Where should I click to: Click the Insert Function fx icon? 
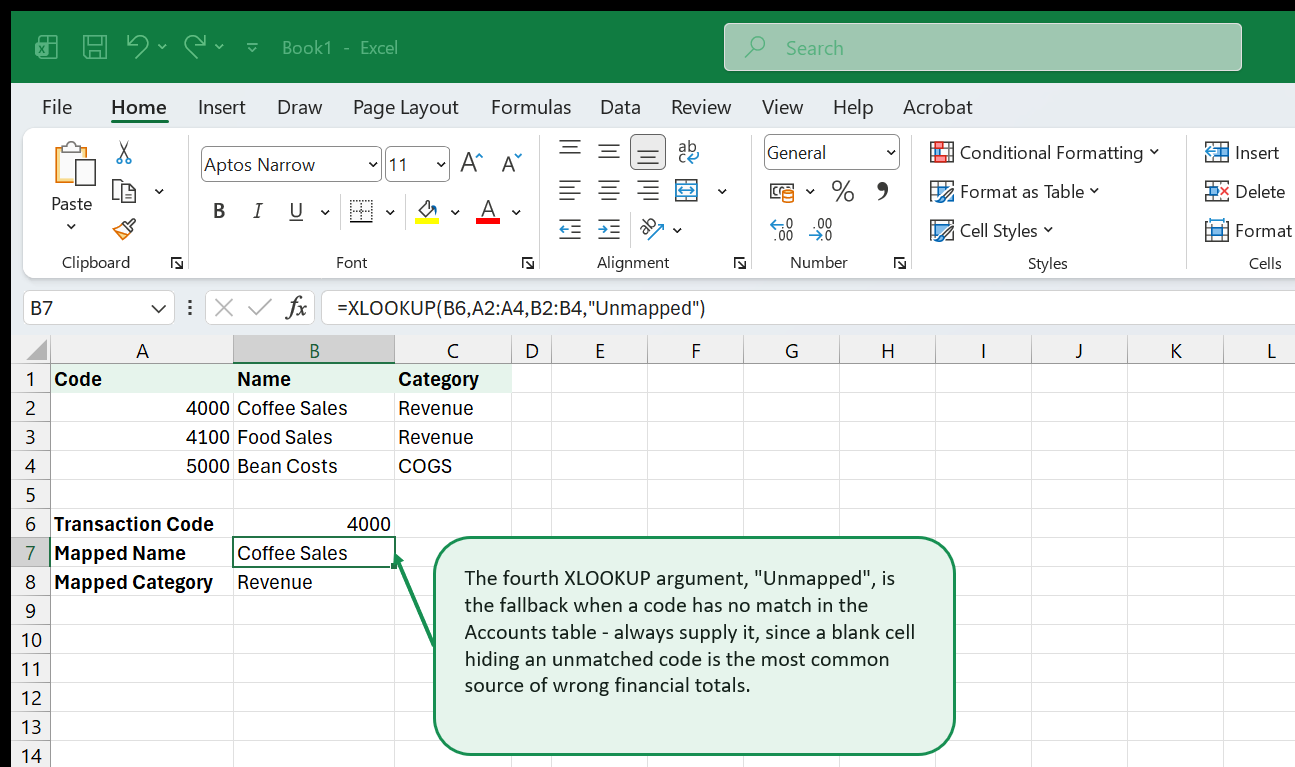(296, 308)
